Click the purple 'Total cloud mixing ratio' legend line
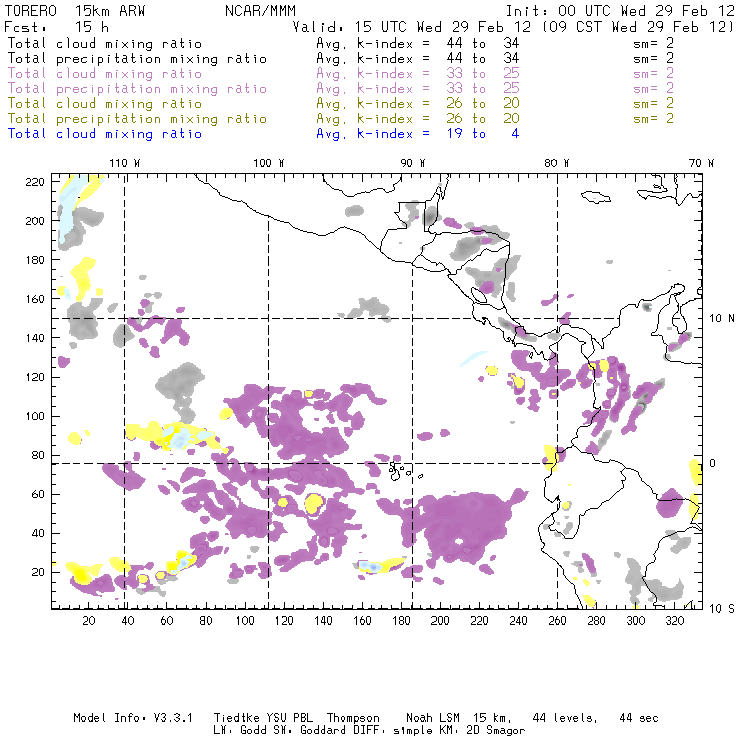The width and height of the screenshot is (740, 740). click(x=105, y=74)
